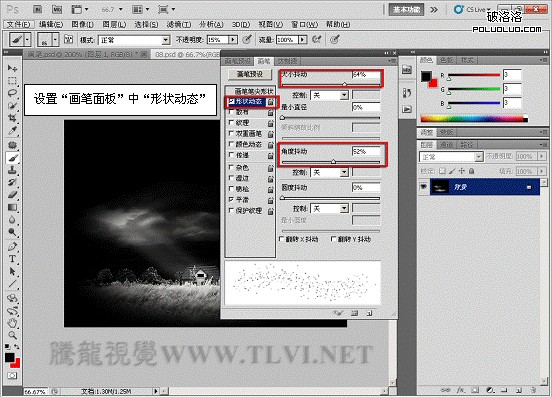The height and width of the screenshot is (397, 552).
Task: Open the 不透明度 slider arrow in options bar
Action: tap(233, 40)
